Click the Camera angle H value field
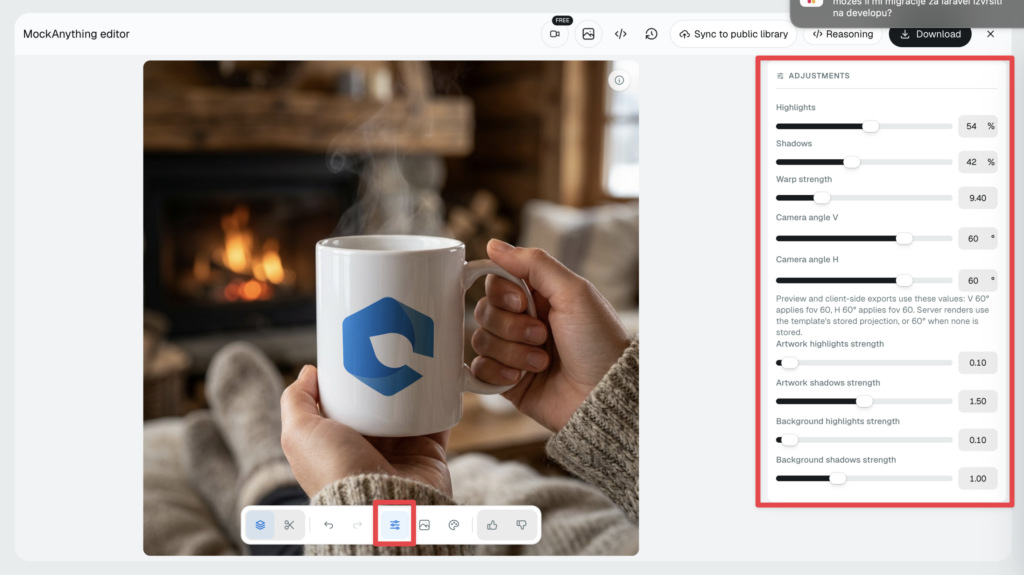1024x575 pixels. pyautogui.click(x=978, y=280)
